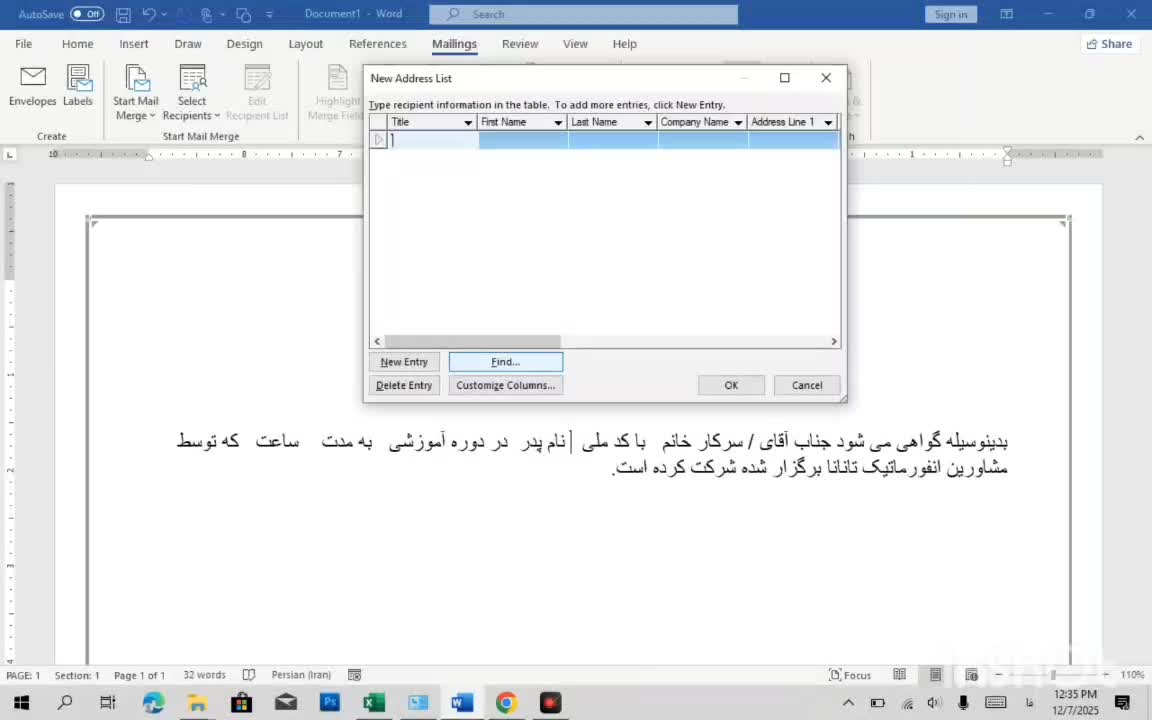1152x720 pixels.
Task: Switch to the Insert ribbon tab
Action: click(x=133, y=43)
